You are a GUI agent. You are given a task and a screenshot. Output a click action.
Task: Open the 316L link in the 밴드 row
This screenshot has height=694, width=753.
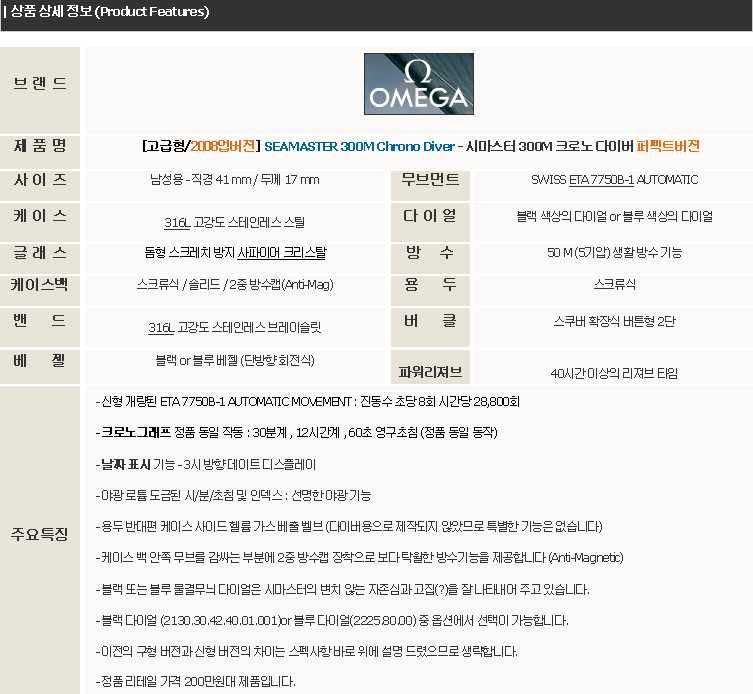point(161,328)
